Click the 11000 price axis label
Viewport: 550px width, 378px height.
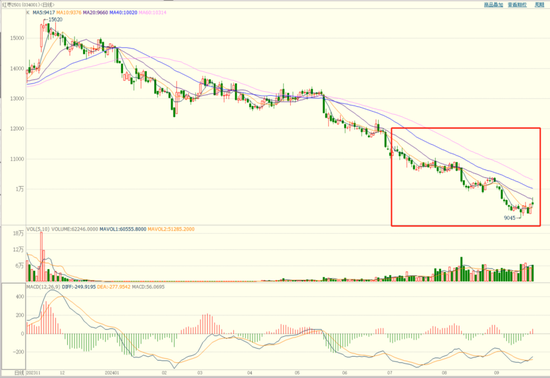point(17,159)
